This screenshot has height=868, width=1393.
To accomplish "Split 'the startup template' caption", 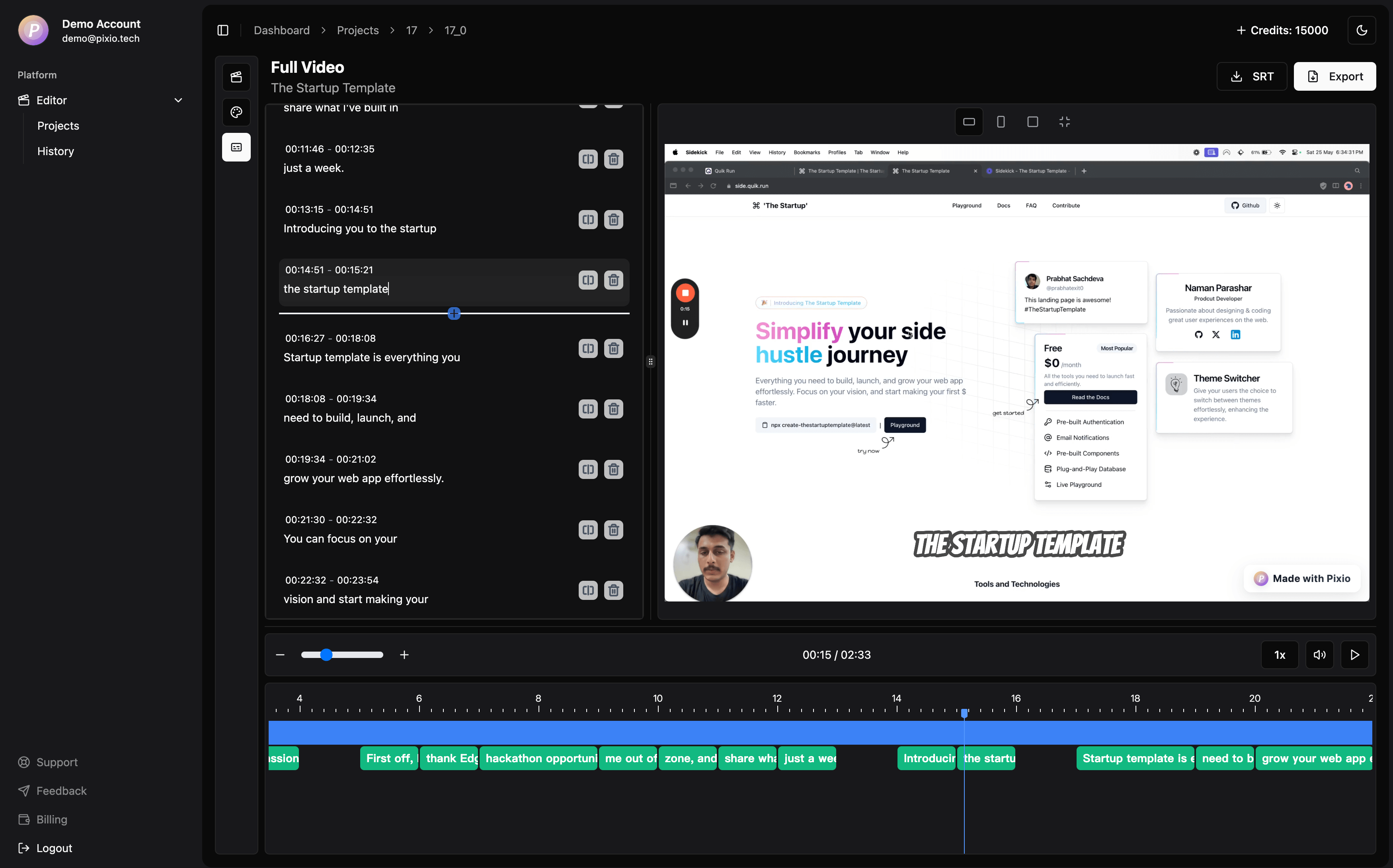I will coord(588,280).
